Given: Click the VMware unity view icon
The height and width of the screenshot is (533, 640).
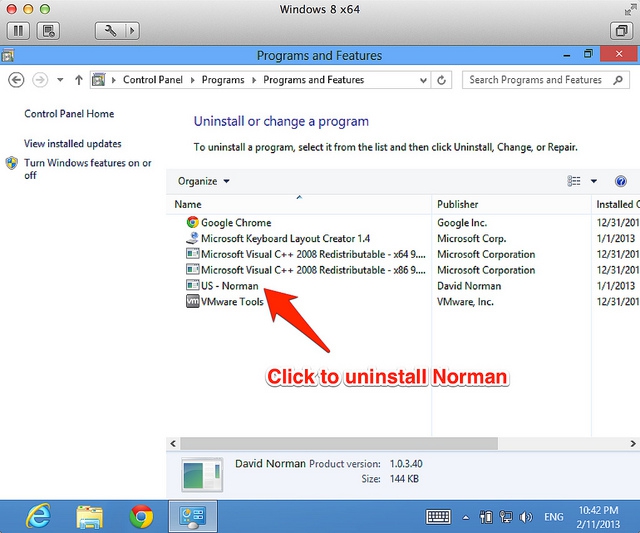Looking at the screenshot, I should coord(621,31).
